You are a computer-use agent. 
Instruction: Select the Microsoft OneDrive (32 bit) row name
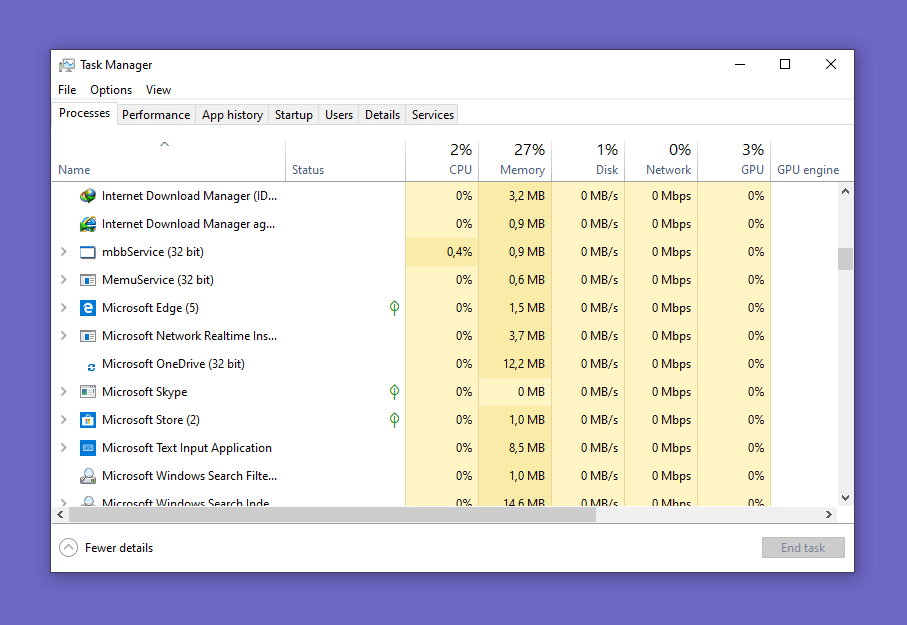pos(173,364)
